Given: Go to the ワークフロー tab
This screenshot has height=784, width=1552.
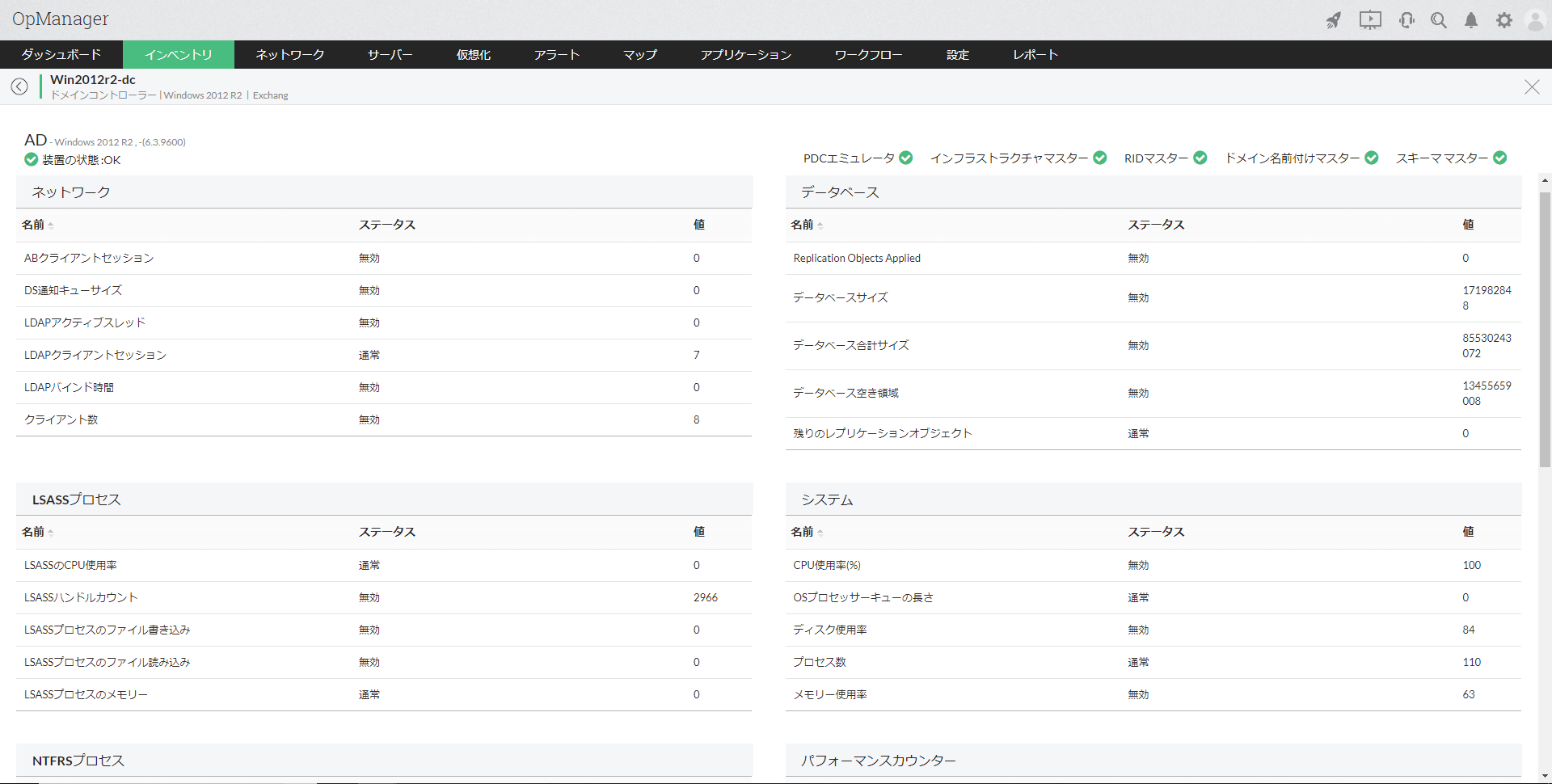Looking at the screenshot, I should pos(869,54).
